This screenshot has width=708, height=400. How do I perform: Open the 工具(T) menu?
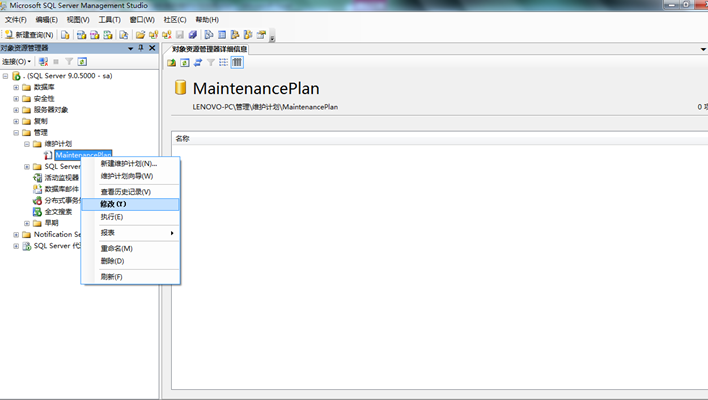click(110, 20)
